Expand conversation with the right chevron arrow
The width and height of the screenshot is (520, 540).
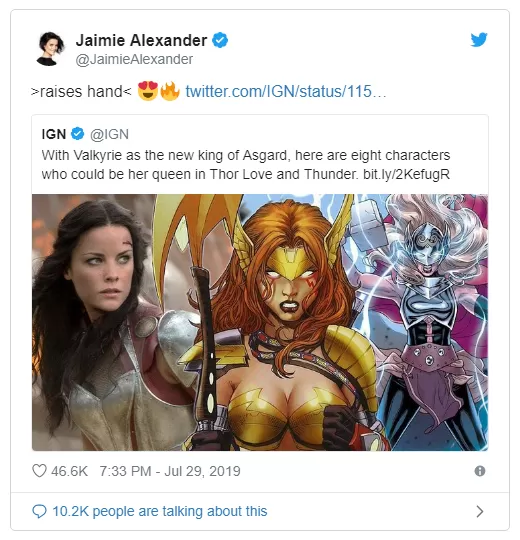[x=480, y=511]
